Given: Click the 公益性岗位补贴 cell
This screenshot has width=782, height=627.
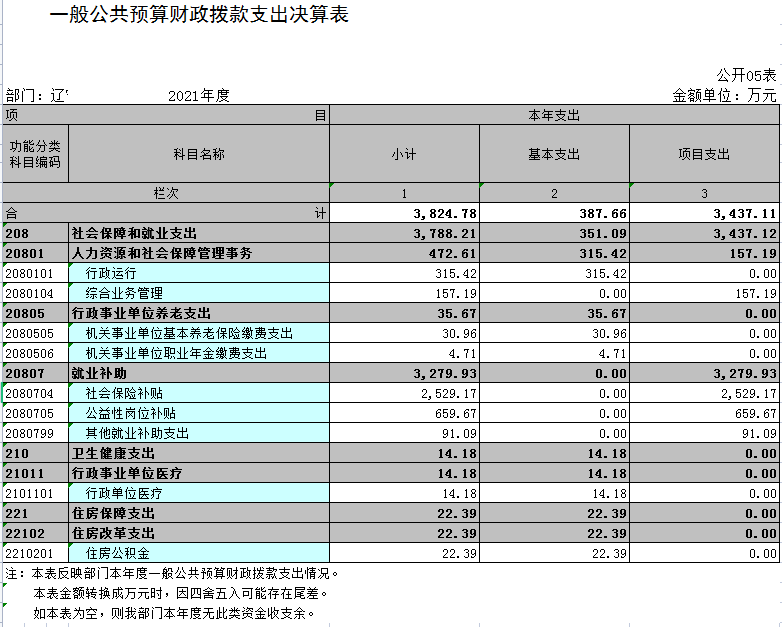Looking at the screenshot, I should pos(199,413).
